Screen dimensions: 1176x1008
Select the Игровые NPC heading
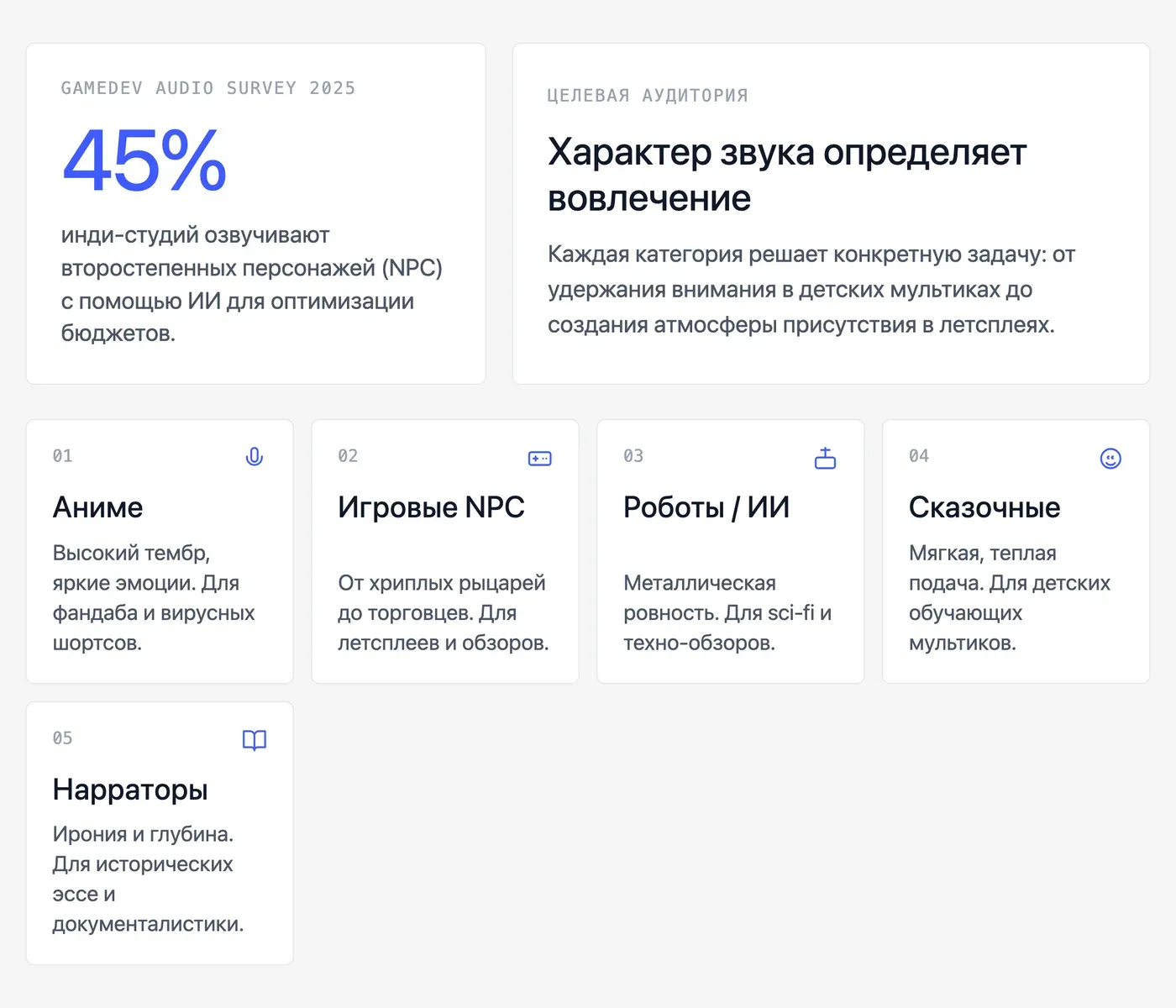click(x=431, y=507)
